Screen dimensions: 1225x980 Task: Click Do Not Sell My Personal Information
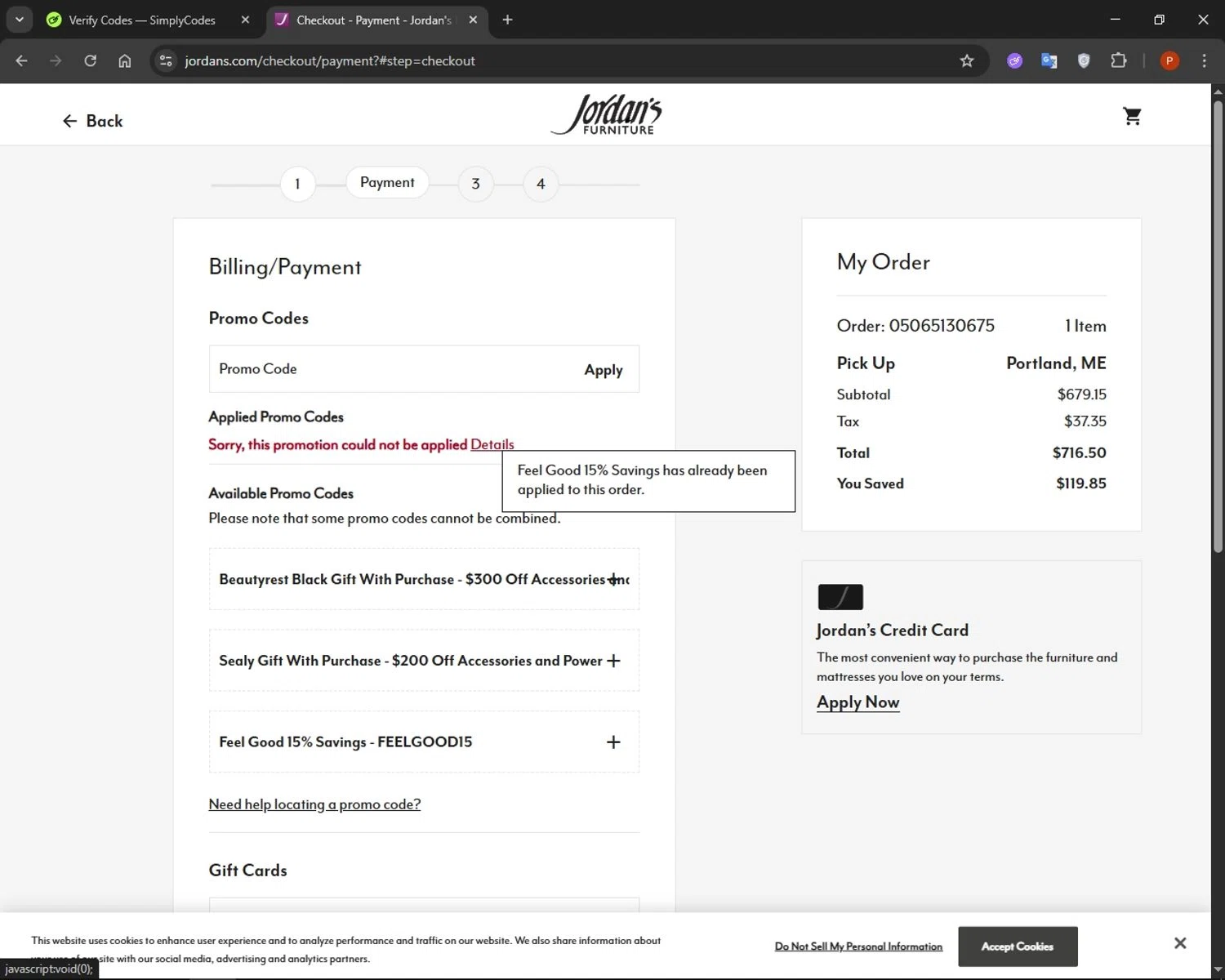(x=858, y=947)
